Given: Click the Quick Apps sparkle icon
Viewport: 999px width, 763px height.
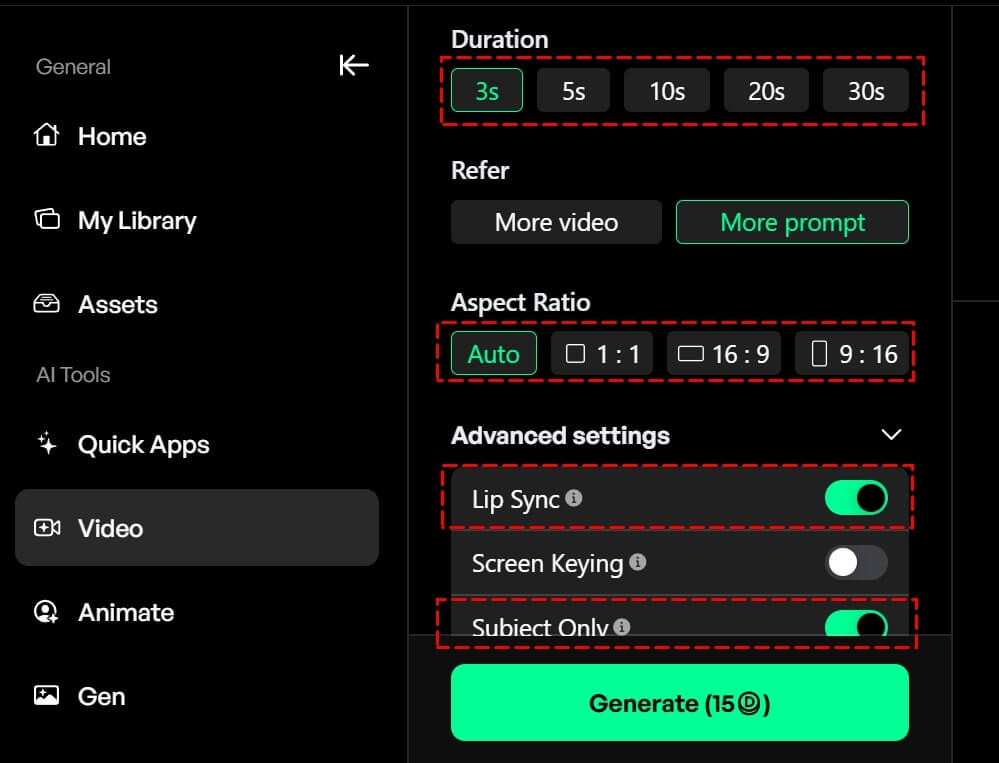Looking at the screenshot, I should pos(46,444).
